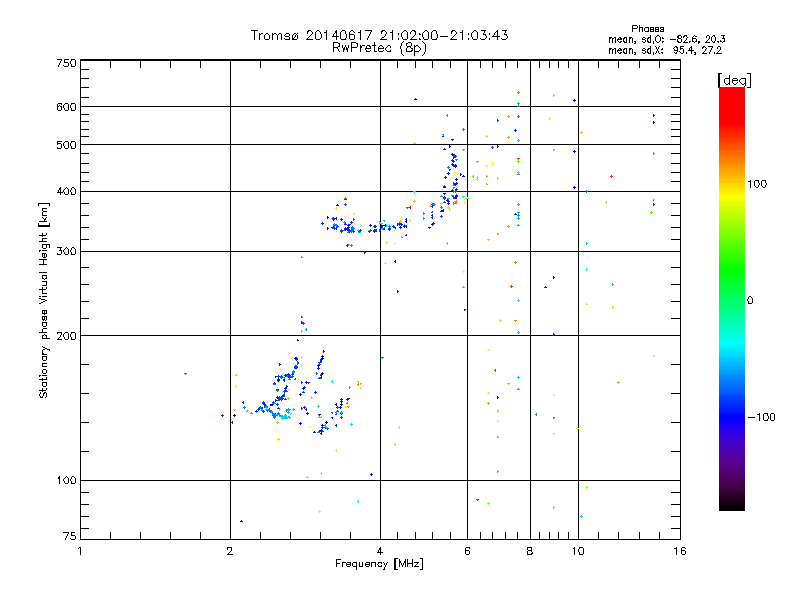Click the colorbar '-100' tick label
Screen dimensions: 800x600
(x=761, y=417)
